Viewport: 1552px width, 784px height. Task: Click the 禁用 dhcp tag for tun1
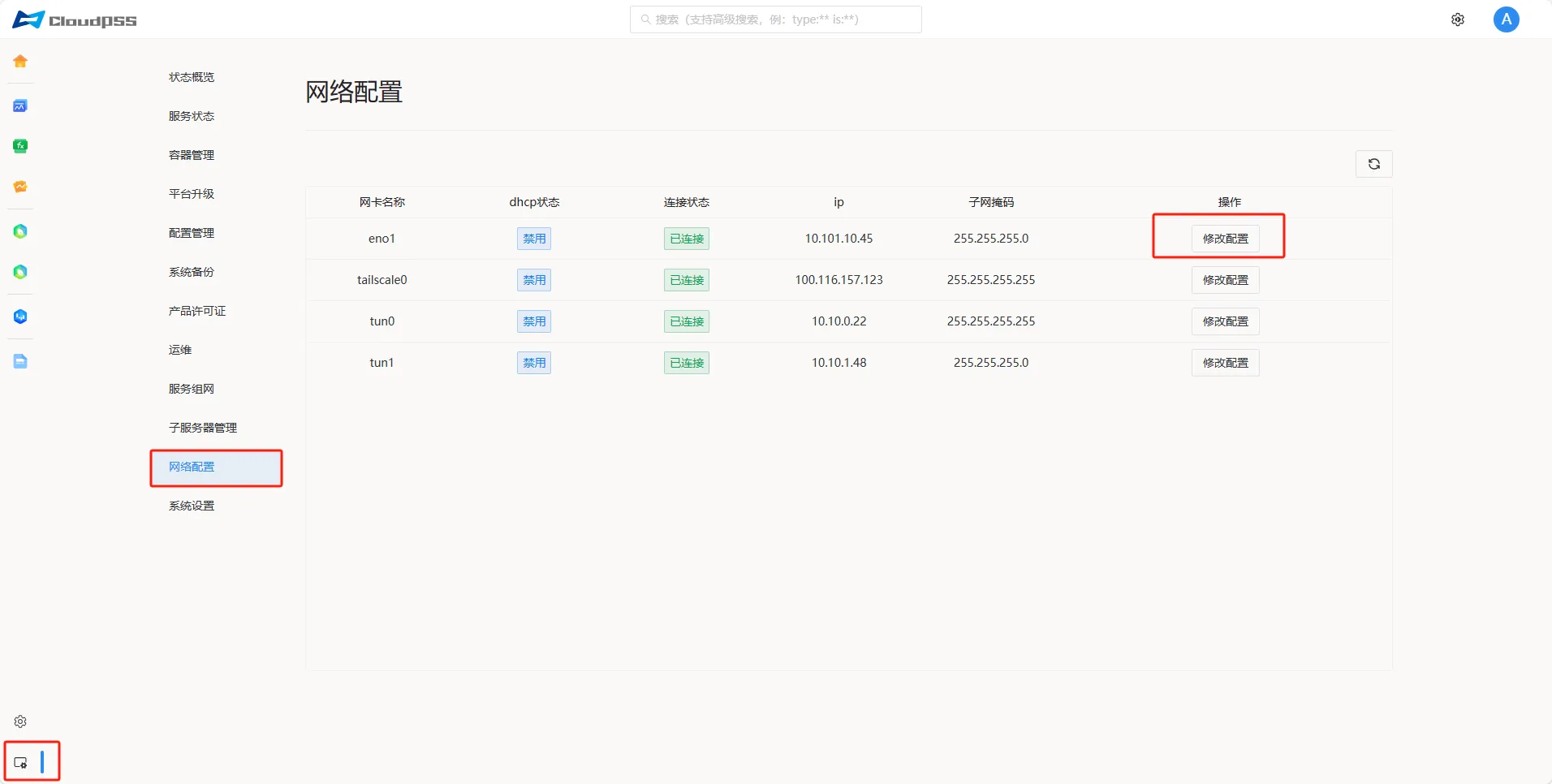coord(534,363)
